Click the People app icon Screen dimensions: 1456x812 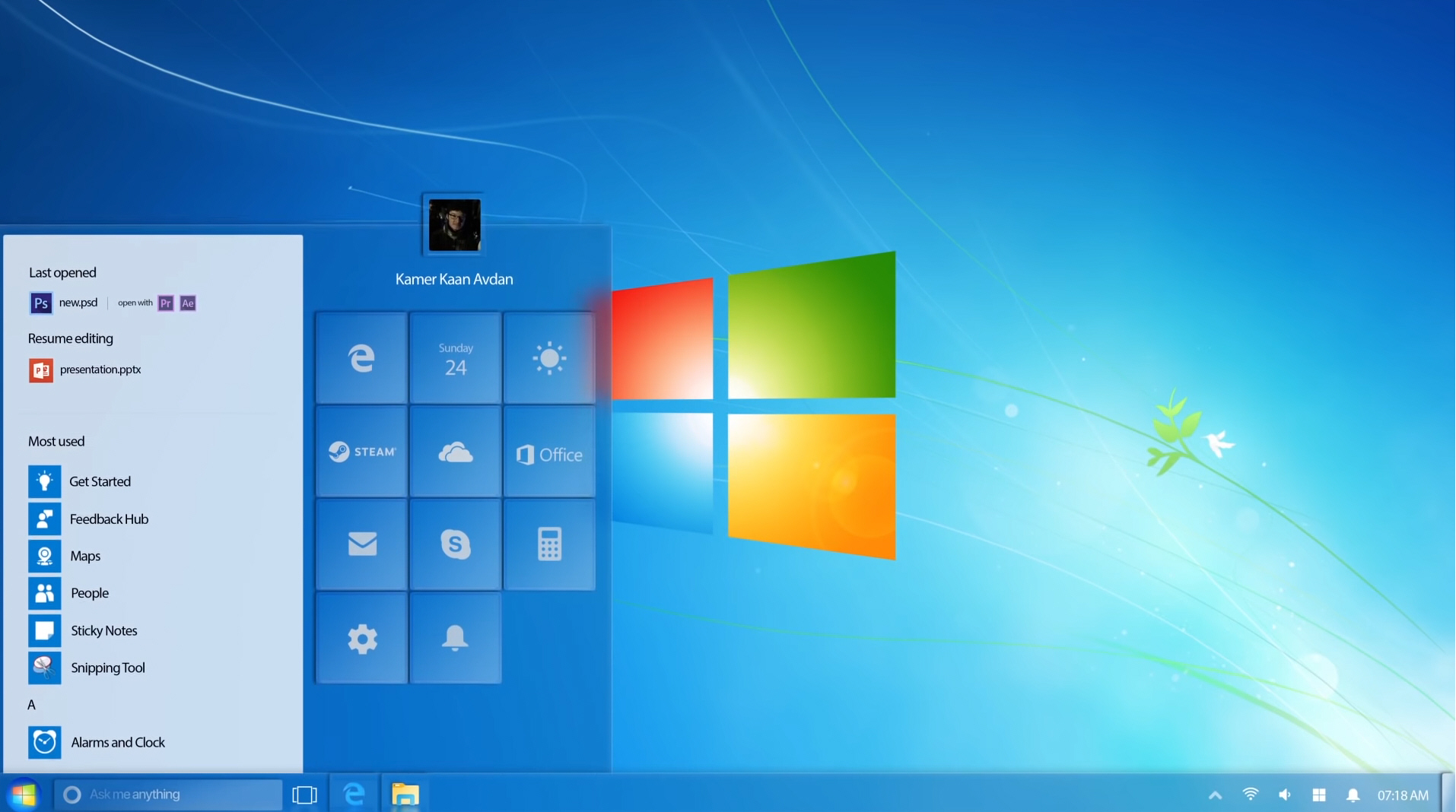pyautogui.click(x=45, y=593)
